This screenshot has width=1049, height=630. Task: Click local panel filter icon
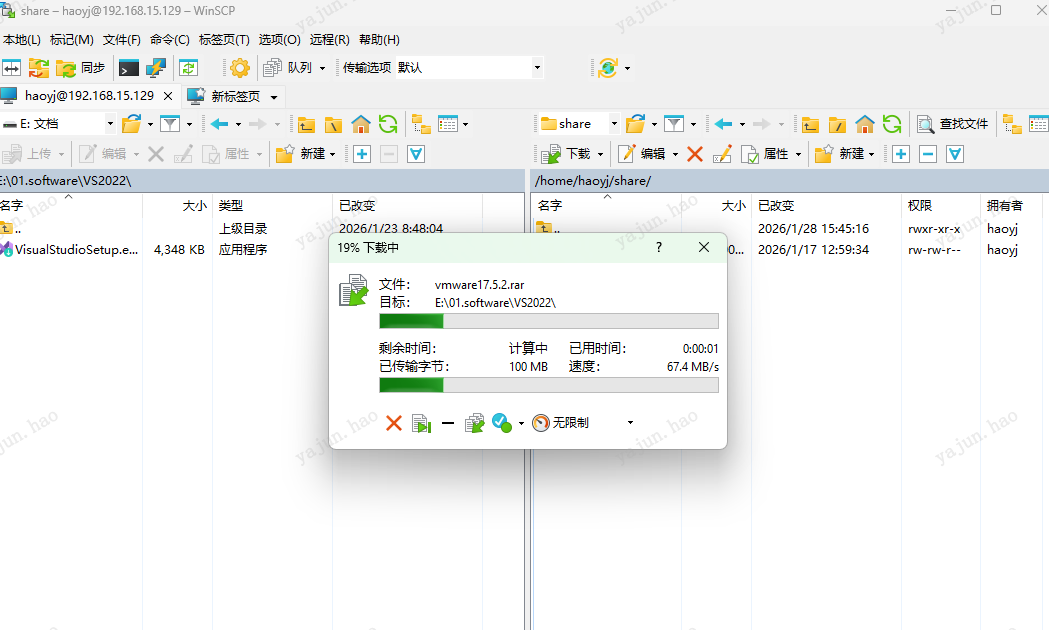click(x=170, y=124)
